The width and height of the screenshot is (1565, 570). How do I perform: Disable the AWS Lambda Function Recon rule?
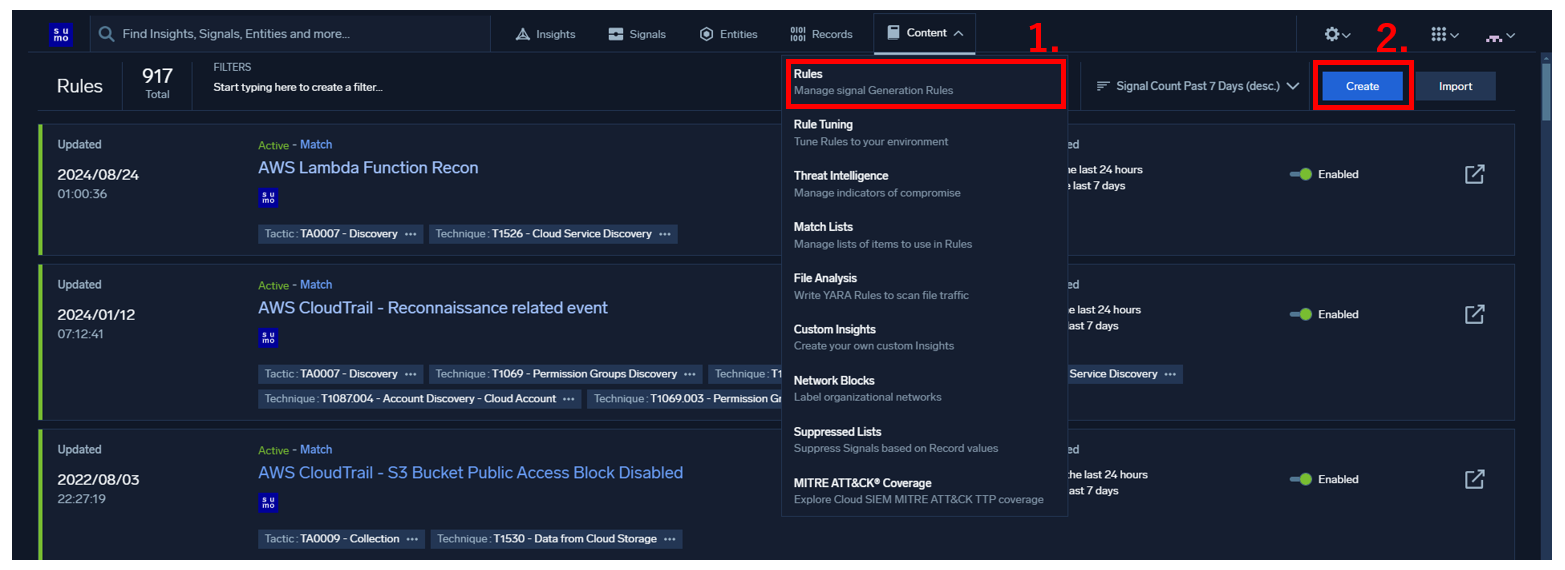[x=1300, y=174]
